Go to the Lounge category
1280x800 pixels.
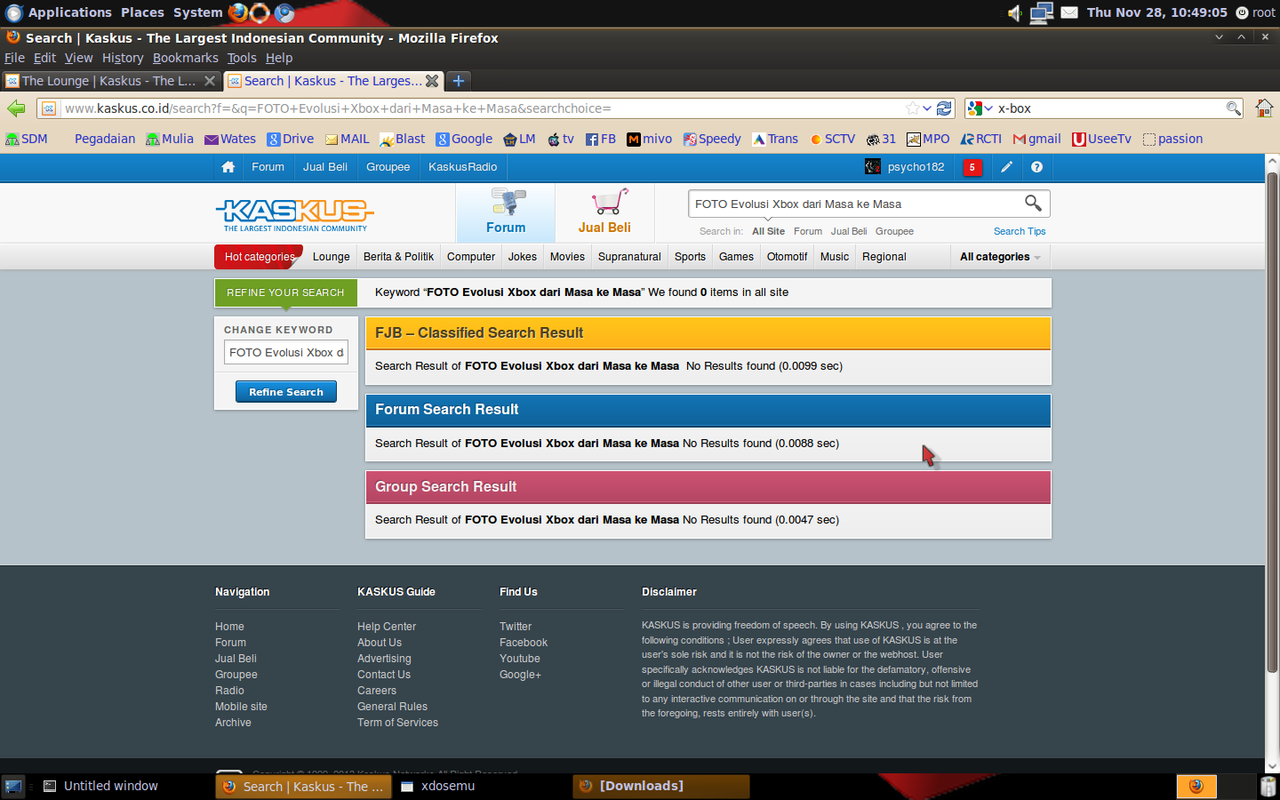point(331,257)
